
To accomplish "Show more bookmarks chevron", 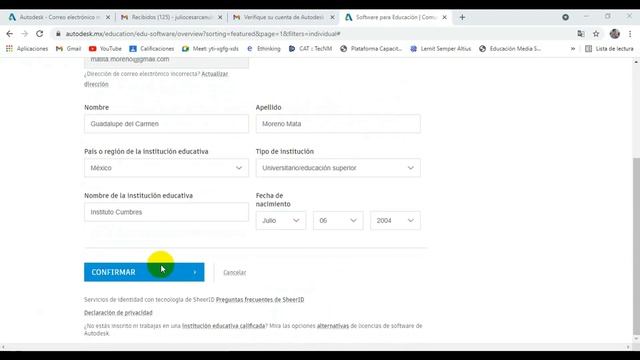I will tap(573, 49).
